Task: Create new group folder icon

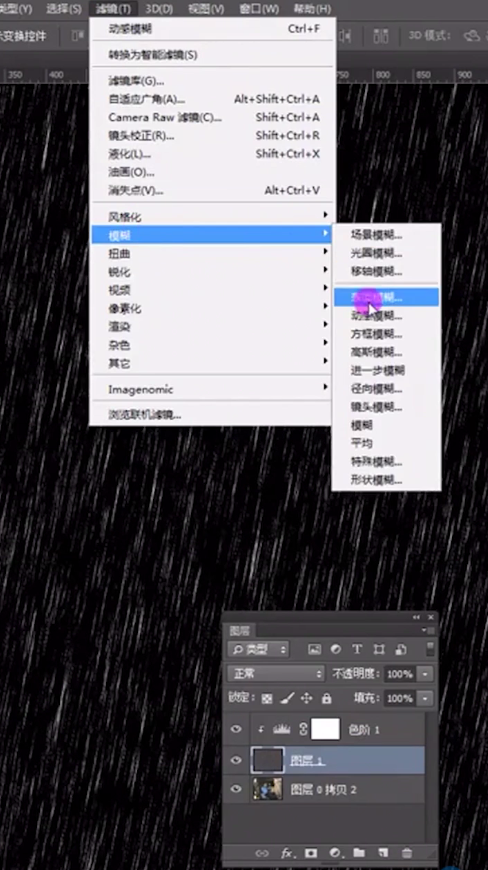Action: coord(358,853)
